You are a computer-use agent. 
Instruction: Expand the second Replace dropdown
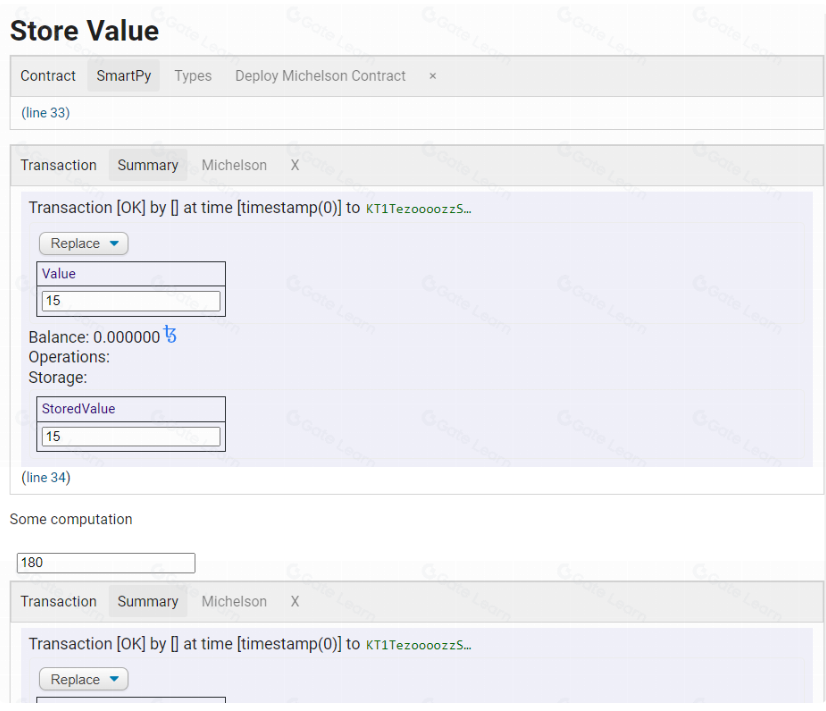84,679
